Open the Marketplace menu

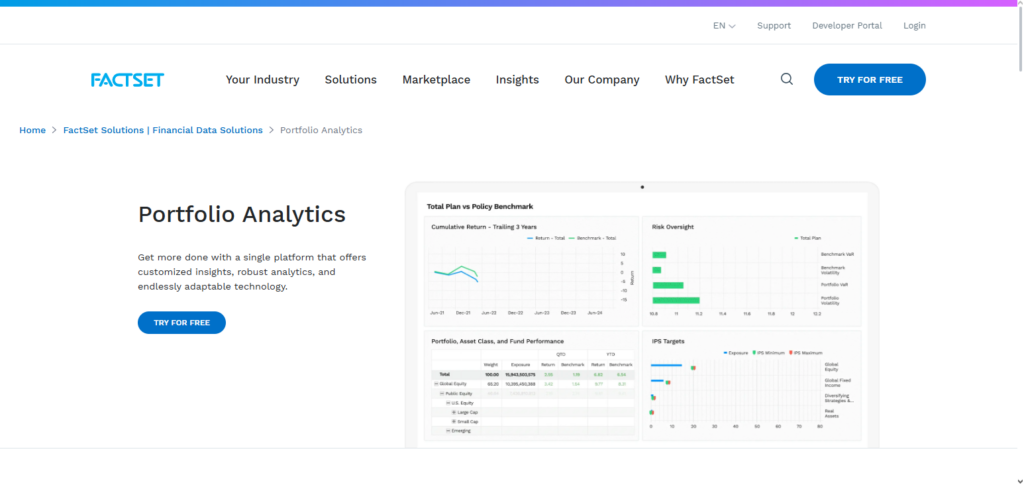pyautogui.click(x=436, y=80)
